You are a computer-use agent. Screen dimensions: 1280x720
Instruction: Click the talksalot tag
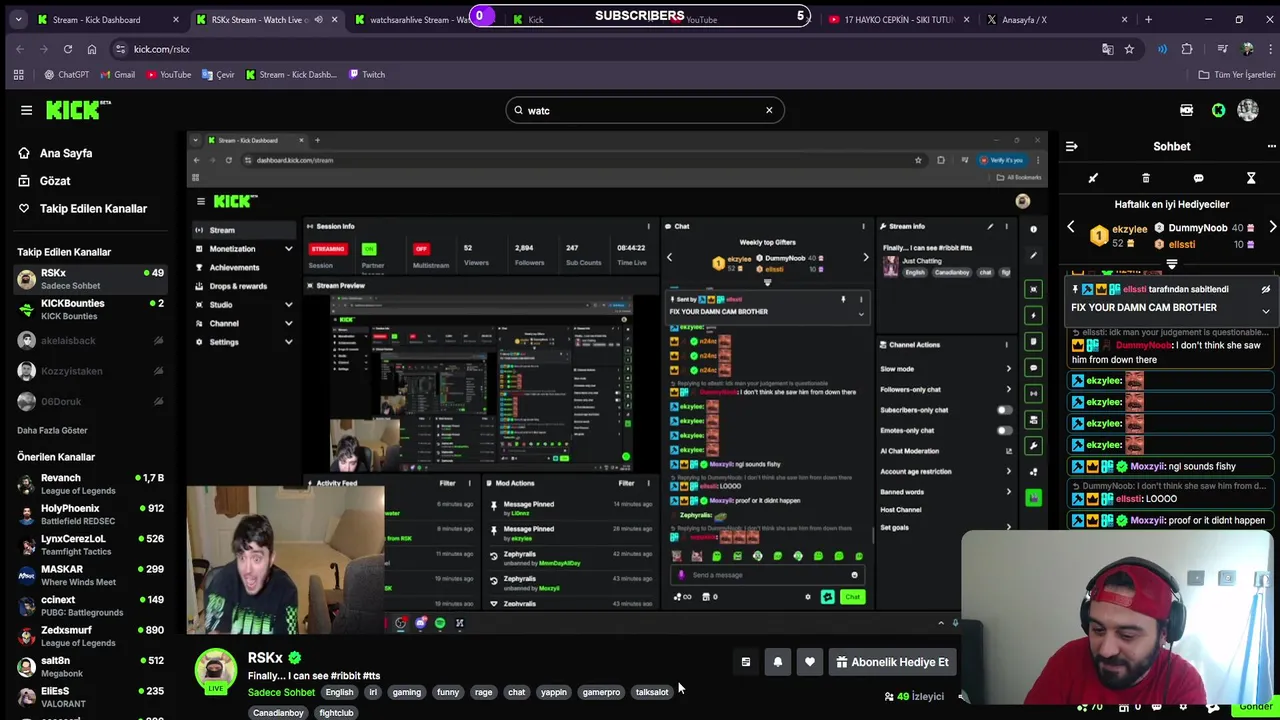pyautogui.click(x=652, y=692)
